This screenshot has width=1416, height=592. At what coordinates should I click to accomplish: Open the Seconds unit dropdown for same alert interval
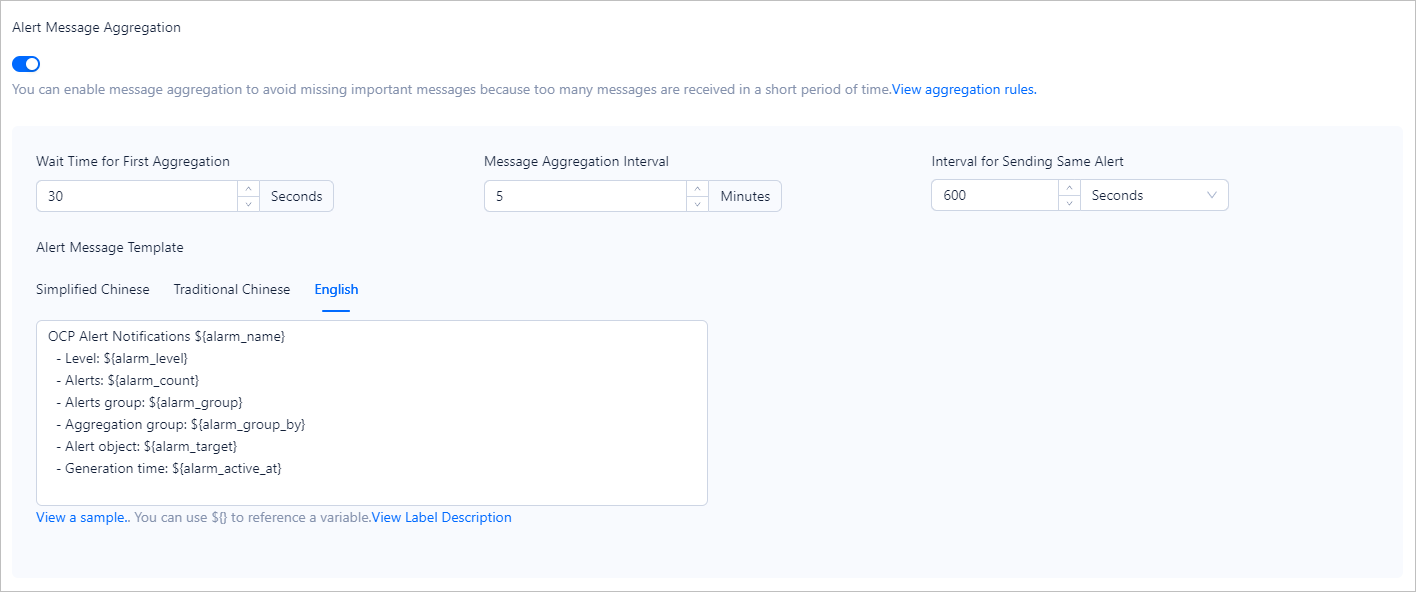click(x=1154, y=196)
